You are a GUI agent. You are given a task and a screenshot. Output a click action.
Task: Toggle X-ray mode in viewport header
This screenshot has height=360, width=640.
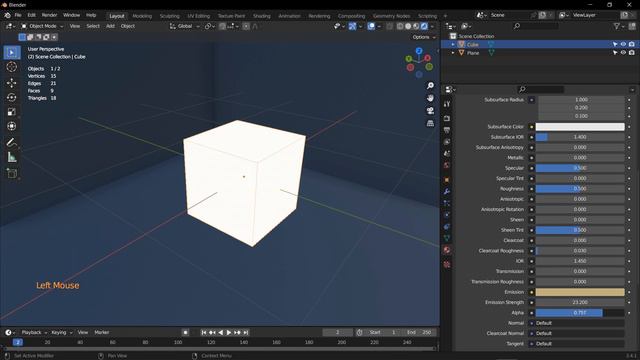click(389, 26)
